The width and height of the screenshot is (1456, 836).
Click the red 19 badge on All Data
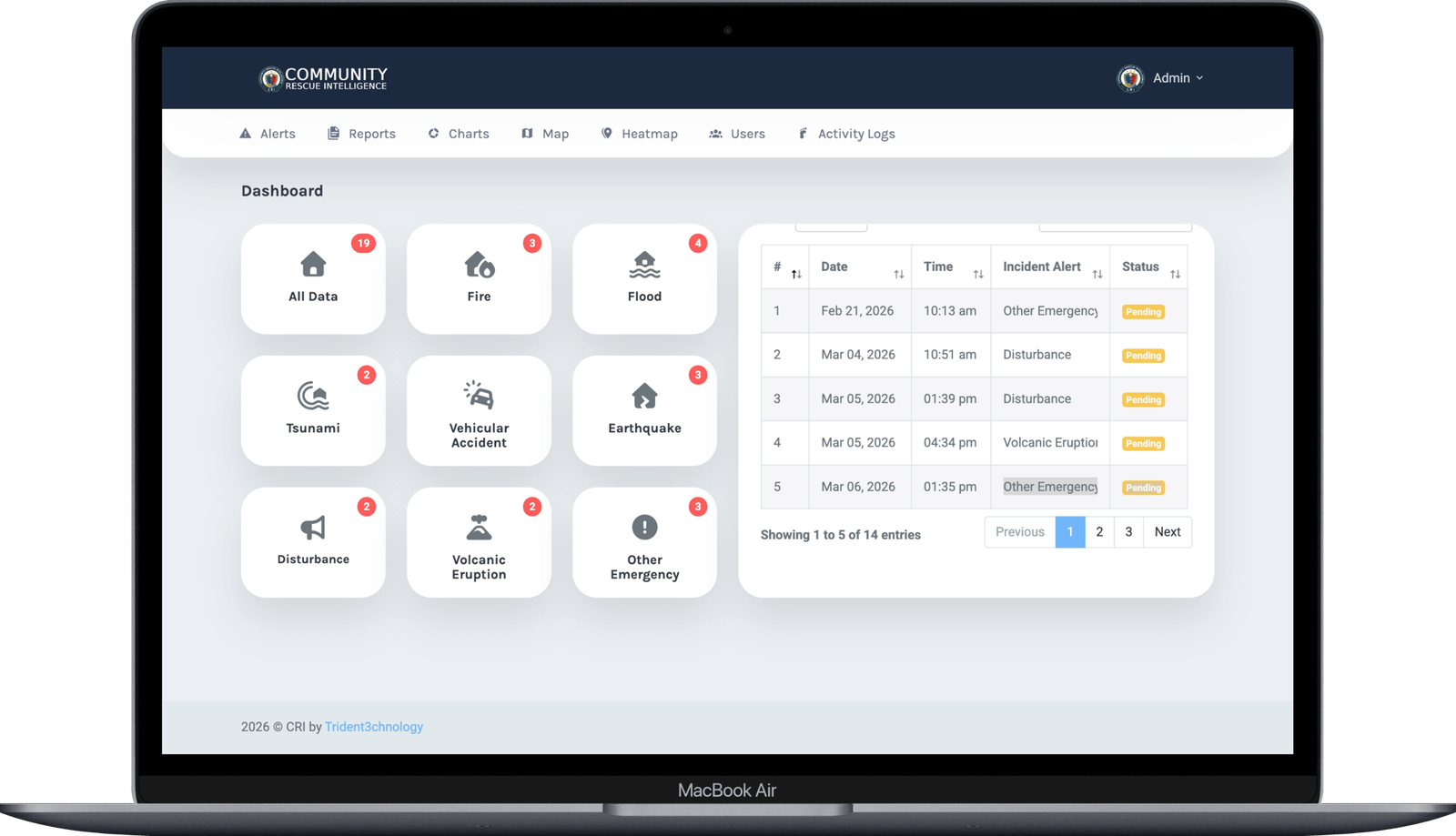363,243
